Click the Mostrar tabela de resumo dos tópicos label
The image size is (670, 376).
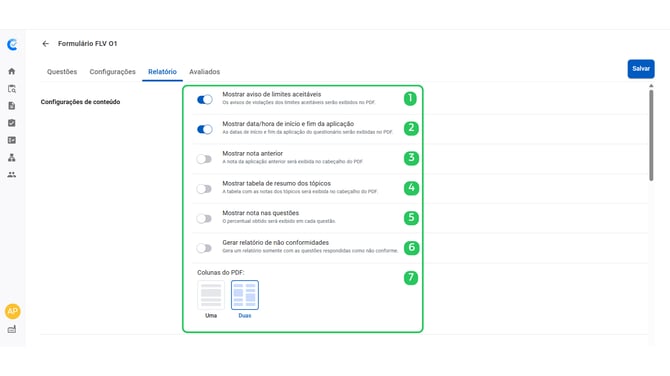[x=276, y=183]
